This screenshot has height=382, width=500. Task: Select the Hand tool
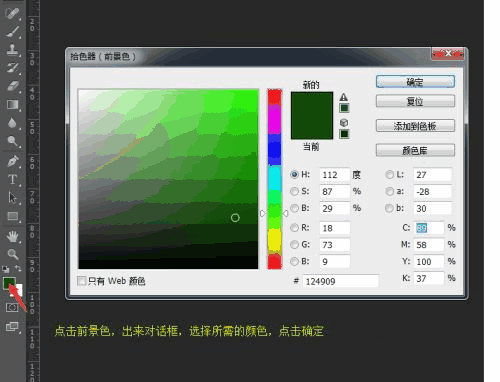(x=12, y=237)
